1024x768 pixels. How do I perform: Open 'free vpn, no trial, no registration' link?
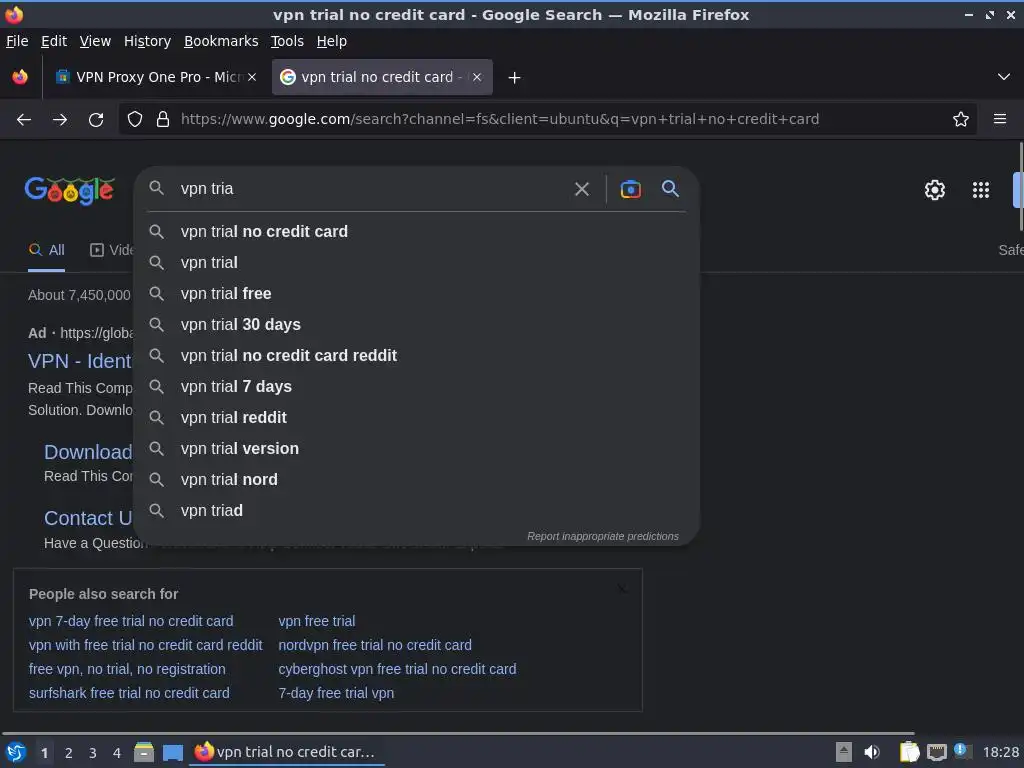pos(127,669)
